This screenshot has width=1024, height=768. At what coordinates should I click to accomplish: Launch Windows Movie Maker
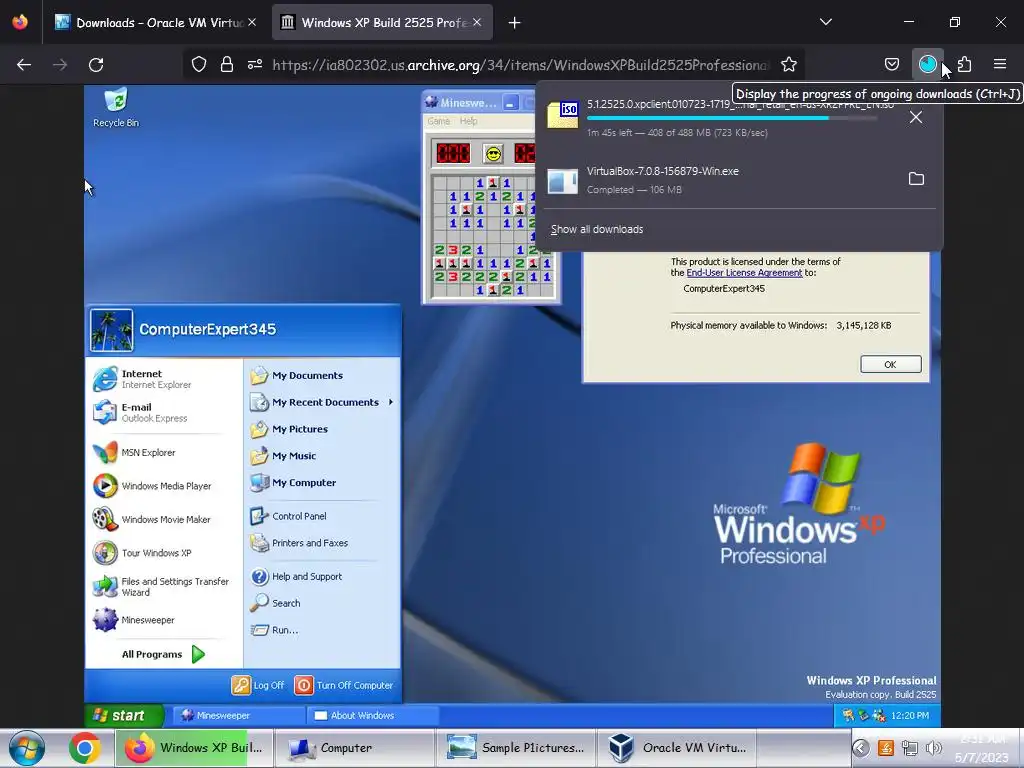(x=152, y=519)
